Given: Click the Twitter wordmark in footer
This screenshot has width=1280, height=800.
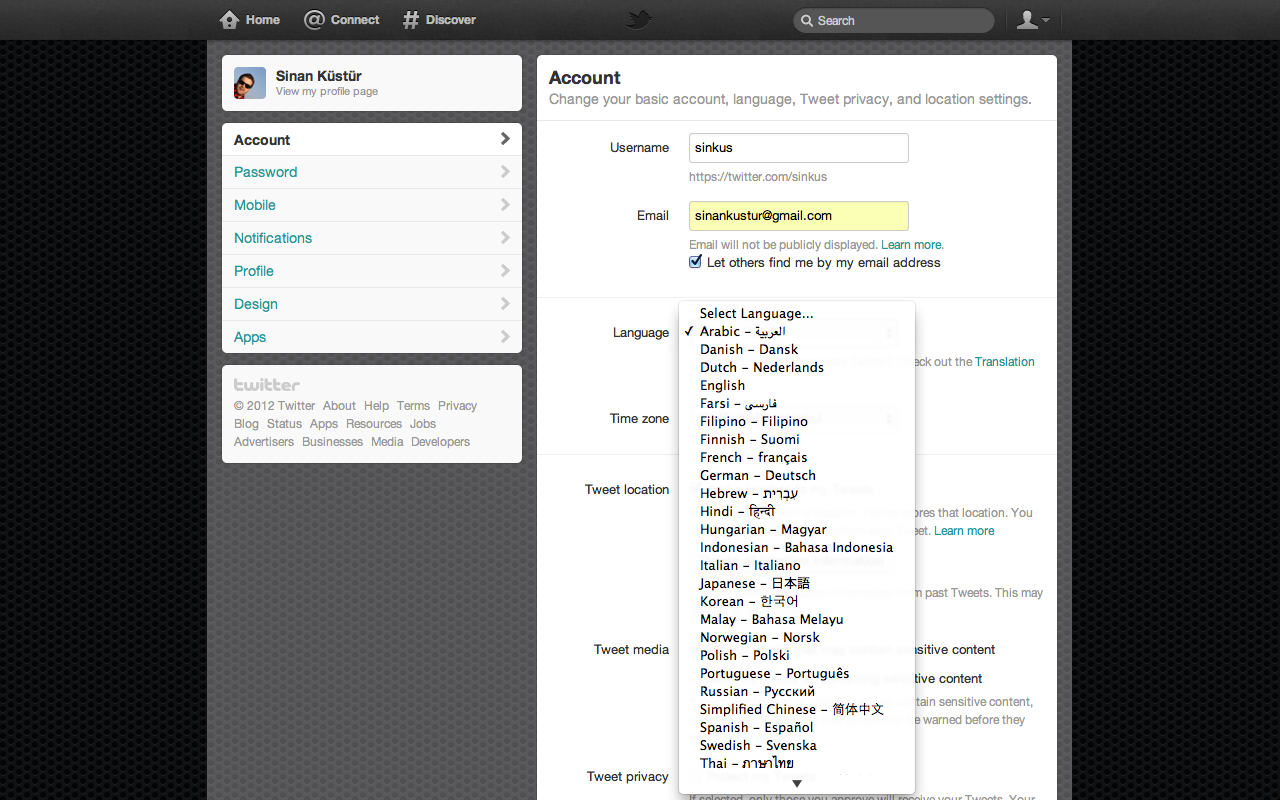Looking at the screenshot, I should 267,385.
